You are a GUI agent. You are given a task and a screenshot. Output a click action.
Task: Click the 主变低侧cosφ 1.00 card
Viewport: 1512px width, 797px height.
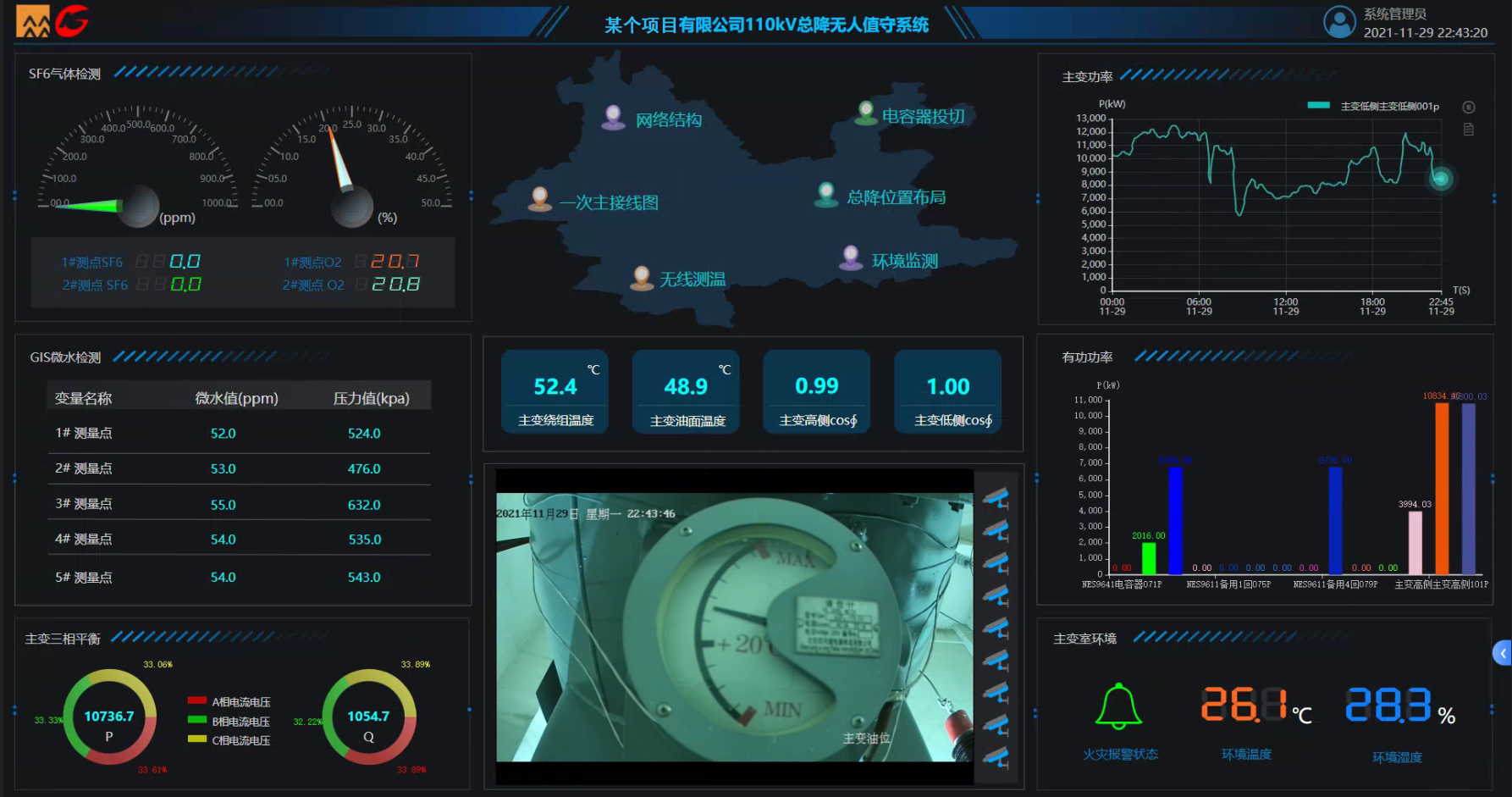pyautogui.click(x=948, y=391)
